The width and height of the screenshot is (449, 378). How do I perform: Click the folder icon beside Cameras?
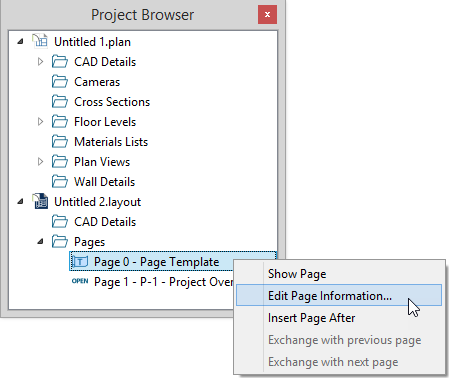pos(60,82)
